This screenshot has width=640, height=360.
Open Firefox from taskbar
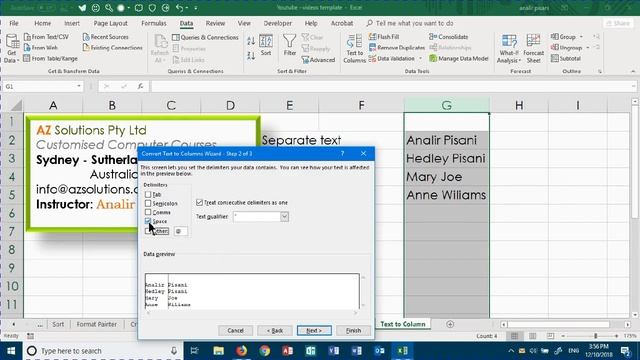[x=242, y=351]
